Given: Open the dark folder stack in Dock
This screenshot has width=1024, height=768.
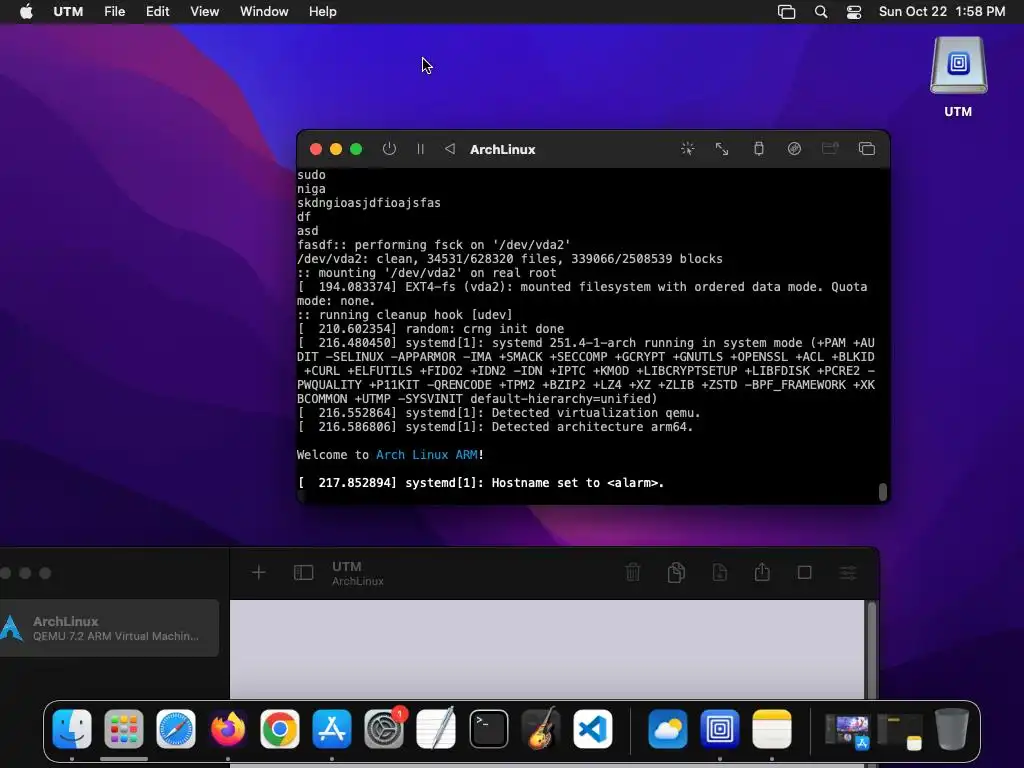Looking at the screenshot, I should [x=900, y=730].
